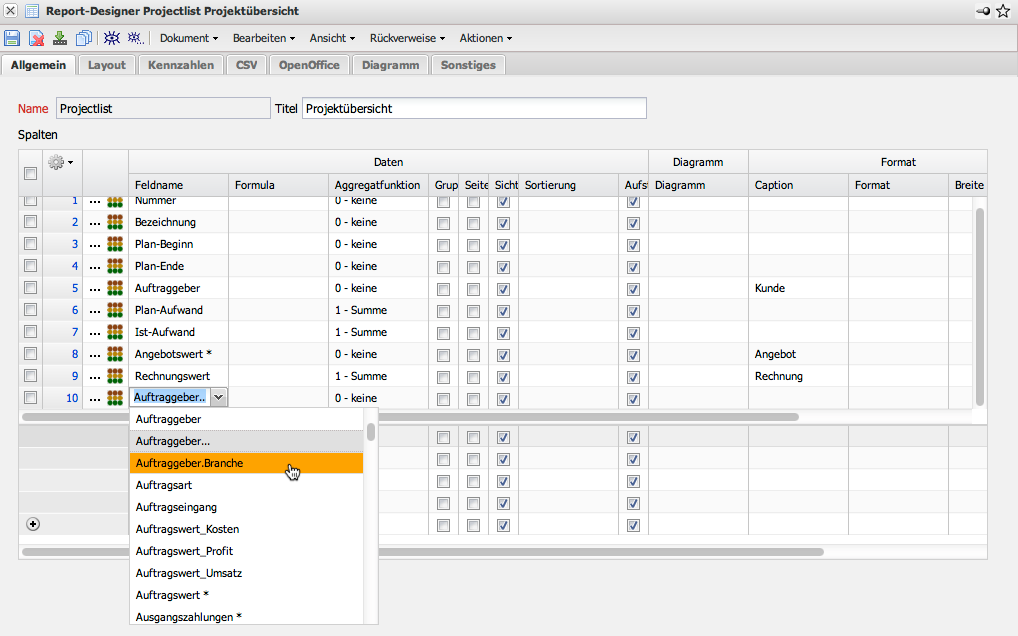1018x636 pixels.
Task: Open the Aktionen dropdown menu
Action: tap(485, 38)
